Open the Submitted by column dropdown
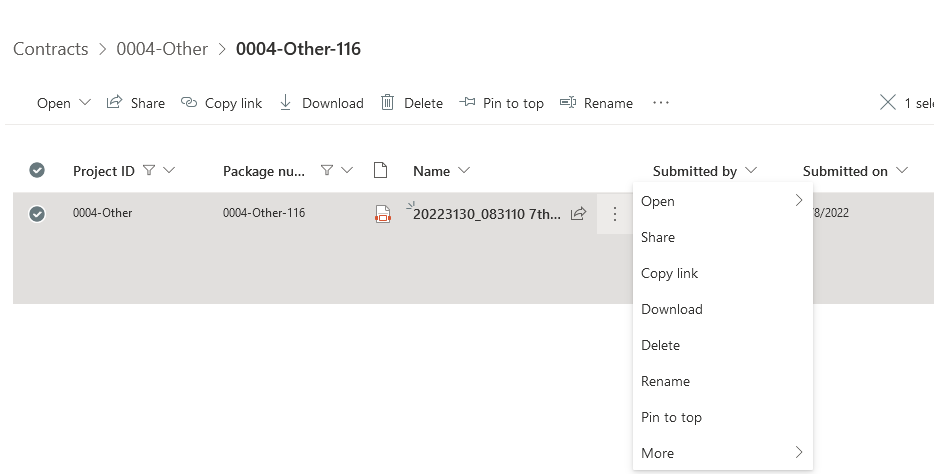Screen dimensions: 934x474 coord(751,170)
